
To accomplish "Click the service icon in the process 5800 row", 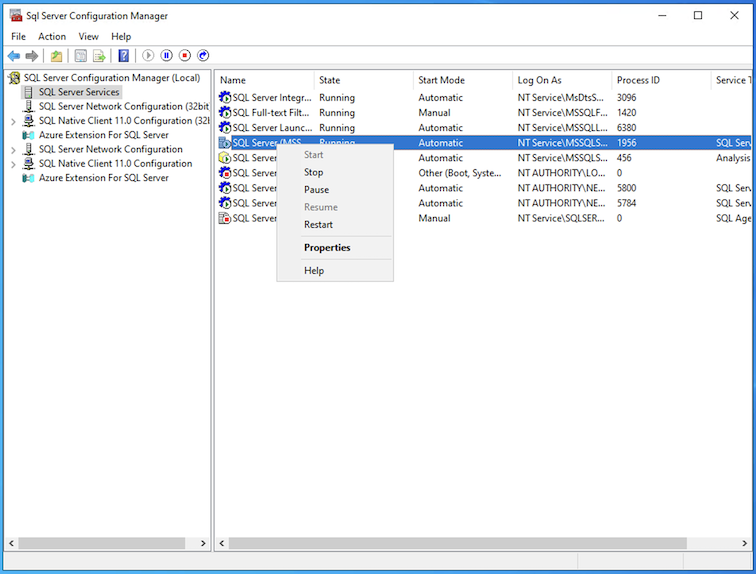I will point(225,188).
